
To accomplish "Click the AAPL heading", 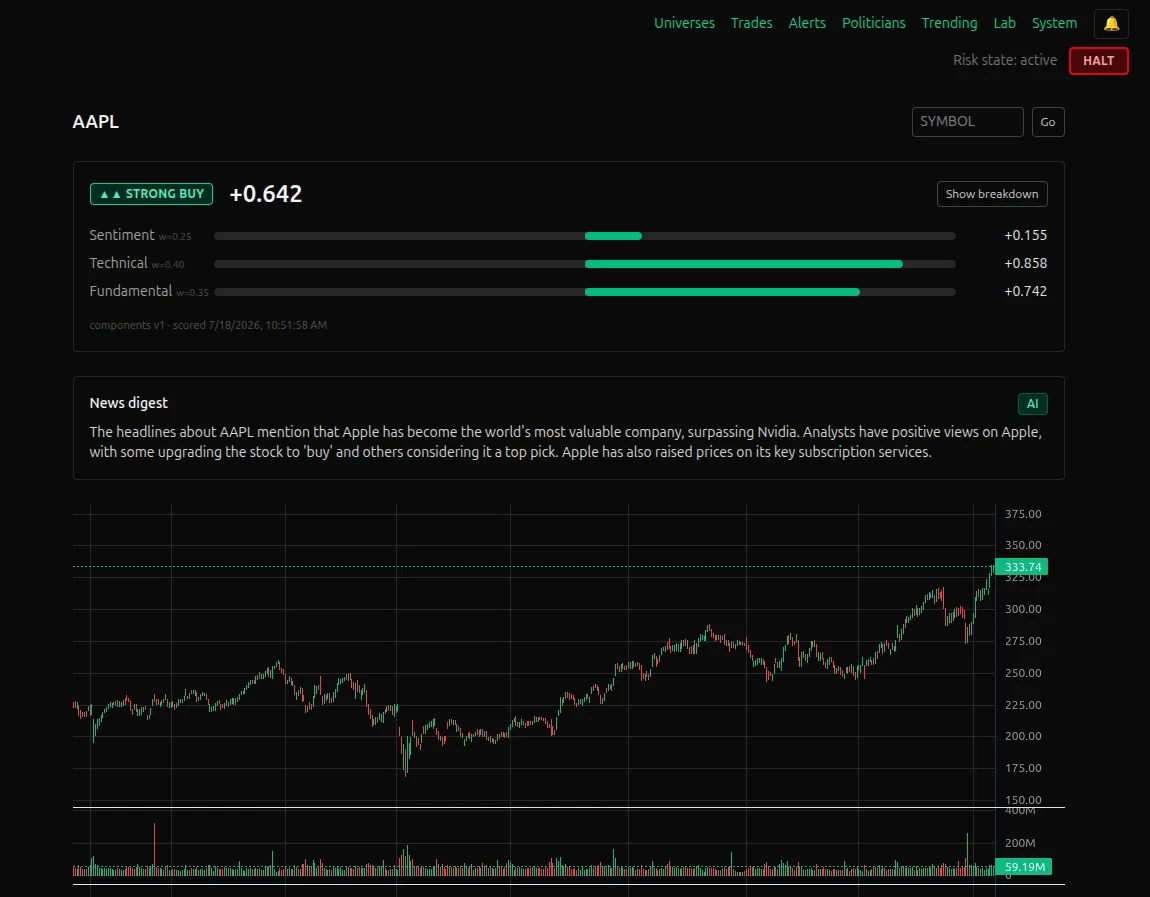I will coord(95,122).
